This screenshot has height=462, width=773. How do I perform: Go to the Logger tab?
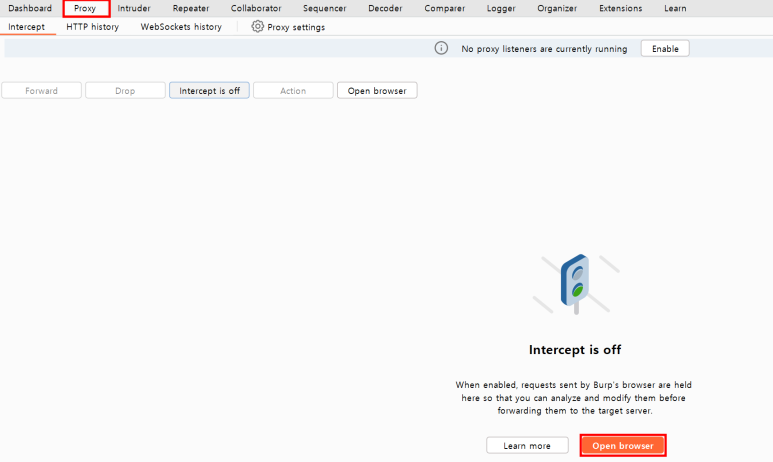coord(501,8)
